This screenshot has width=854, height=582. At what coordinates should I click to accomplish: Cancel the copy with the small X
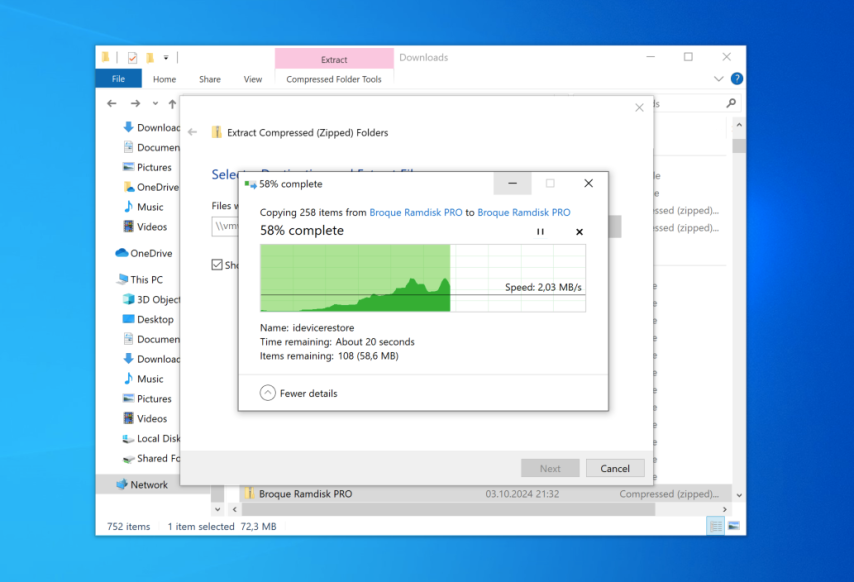580,232
